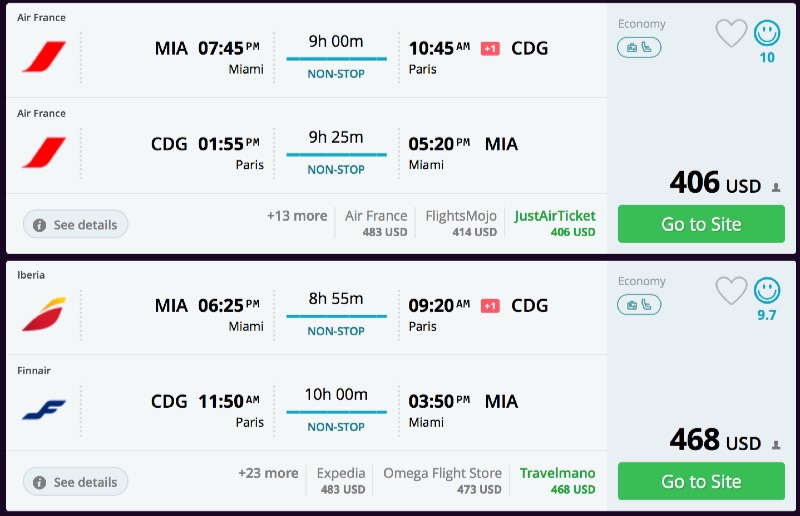Image resolution: width=800 pixels, height=516 pixels.
Task: Click the Air France logo on Paris return
Action: [x=43, y=153]
